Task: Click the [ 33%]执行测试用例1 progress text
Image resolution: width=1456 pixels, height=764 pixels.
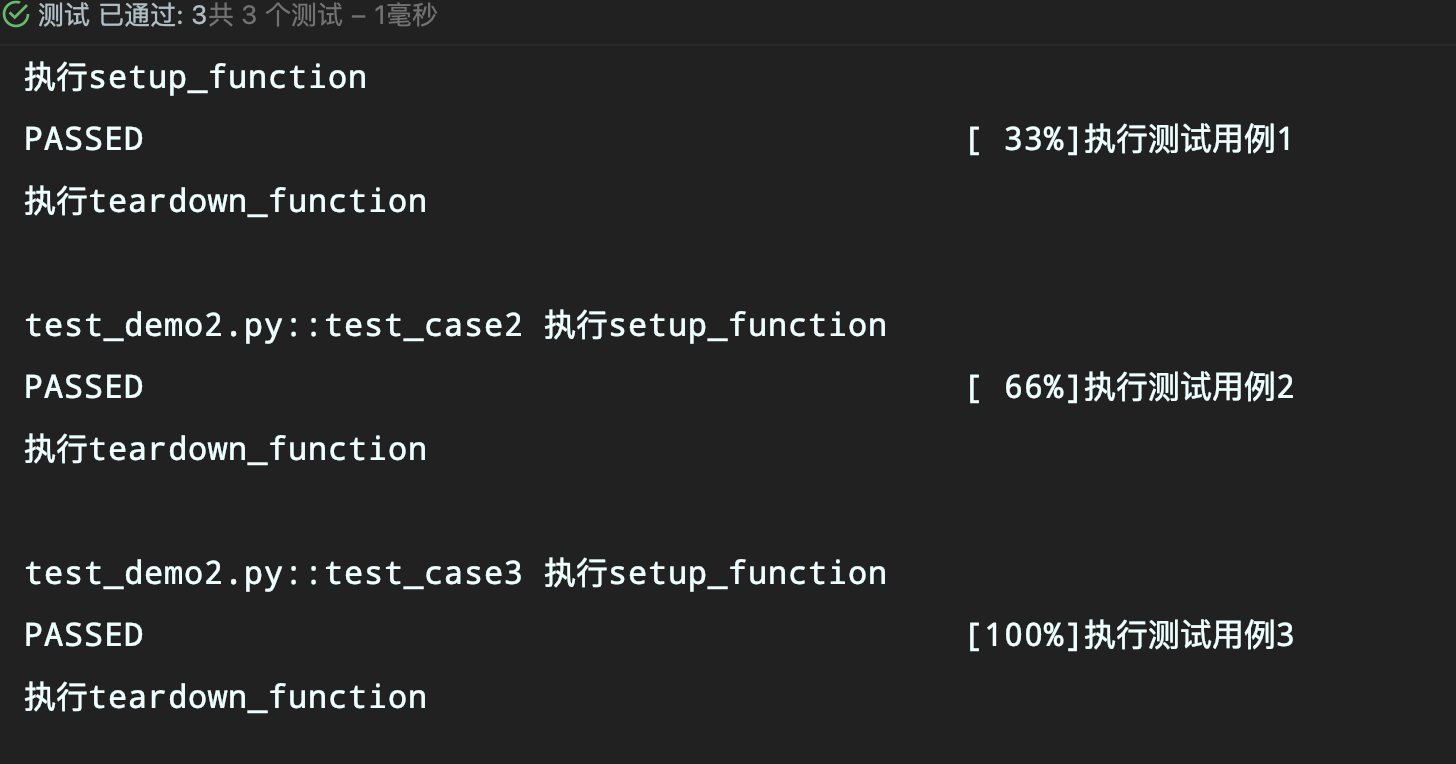Action: tap(1130, 139)
